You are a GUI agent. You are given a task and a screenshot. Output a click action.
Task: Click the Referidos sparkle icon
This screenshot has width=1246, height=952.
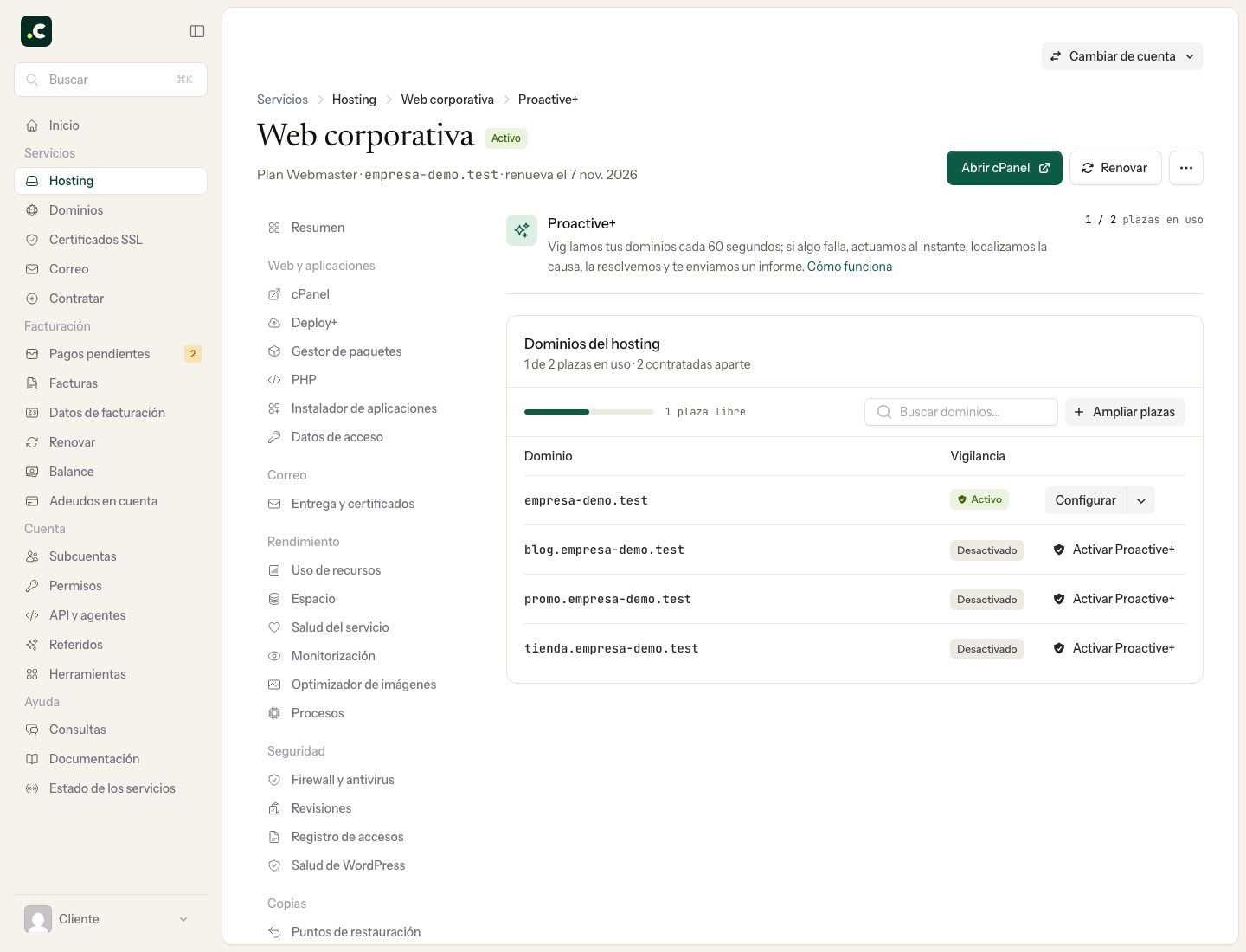[x=32, y=645]
